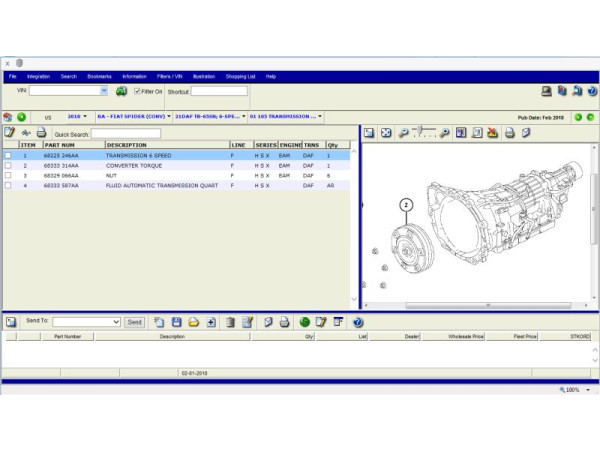The image size is (600, 452).
Task: Click the green back arrow near US
Action: [x=22, y=116]
